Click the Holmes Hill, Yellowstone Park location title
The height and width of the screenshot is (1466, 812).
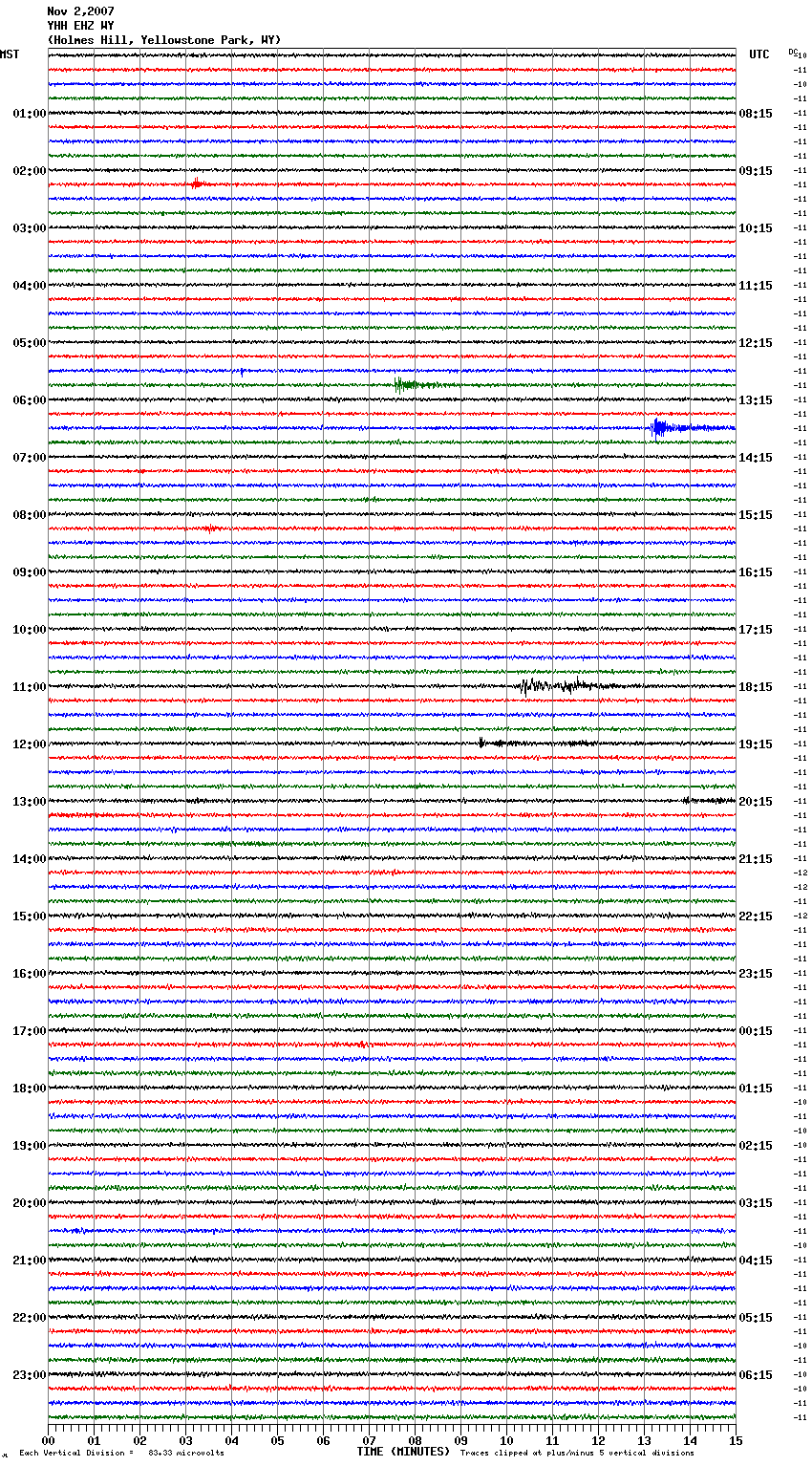[x=164, y=40]
